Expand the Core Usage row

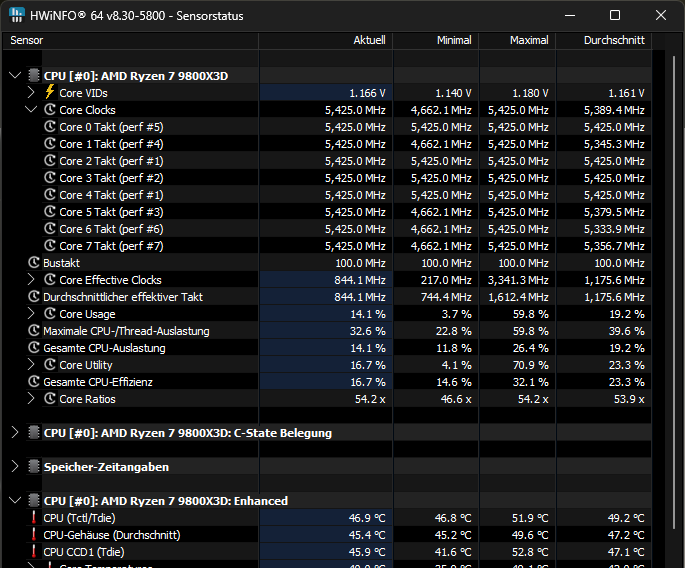(31, 313)
